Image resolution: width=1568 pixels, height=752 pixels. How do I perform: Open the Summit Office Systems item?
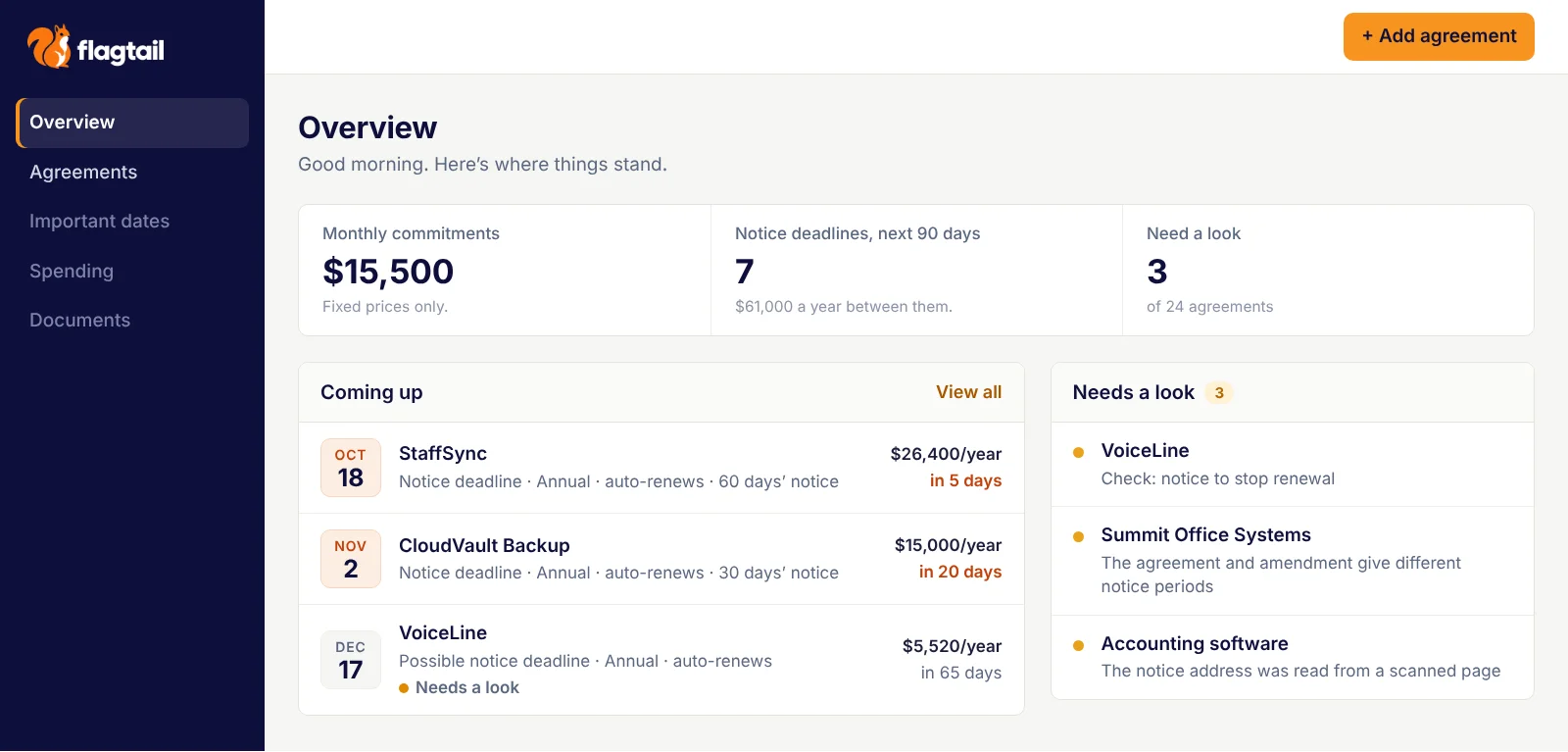[x=1293, y=561]
